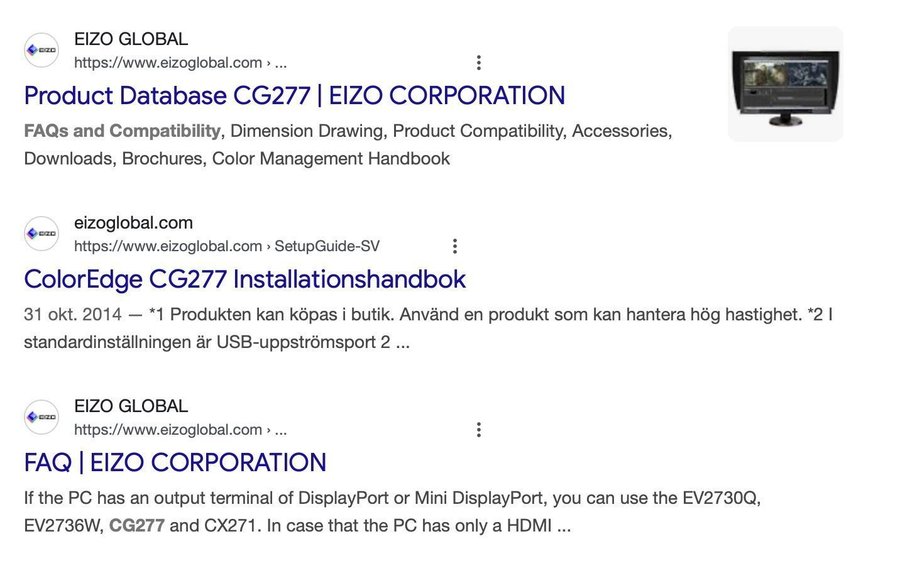This screenshot has width=900, height=564.
Task: Click "EIZO GLOBAL" site name above FAQ result
Action: pyautogui.click(x=131, y=407)
